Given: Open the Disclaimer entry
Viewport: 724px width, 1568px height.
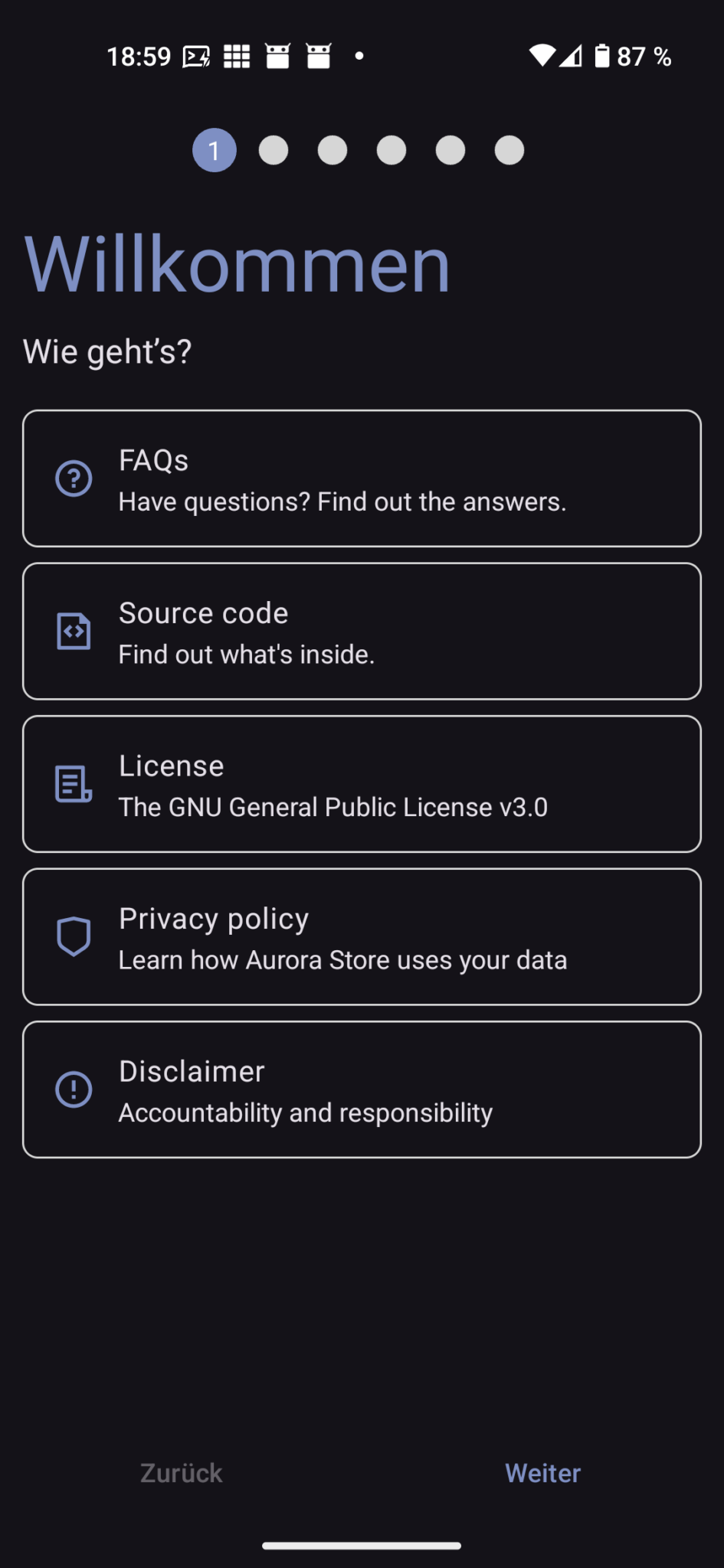Looking at the screenshot, I should tap(362, 1089).
